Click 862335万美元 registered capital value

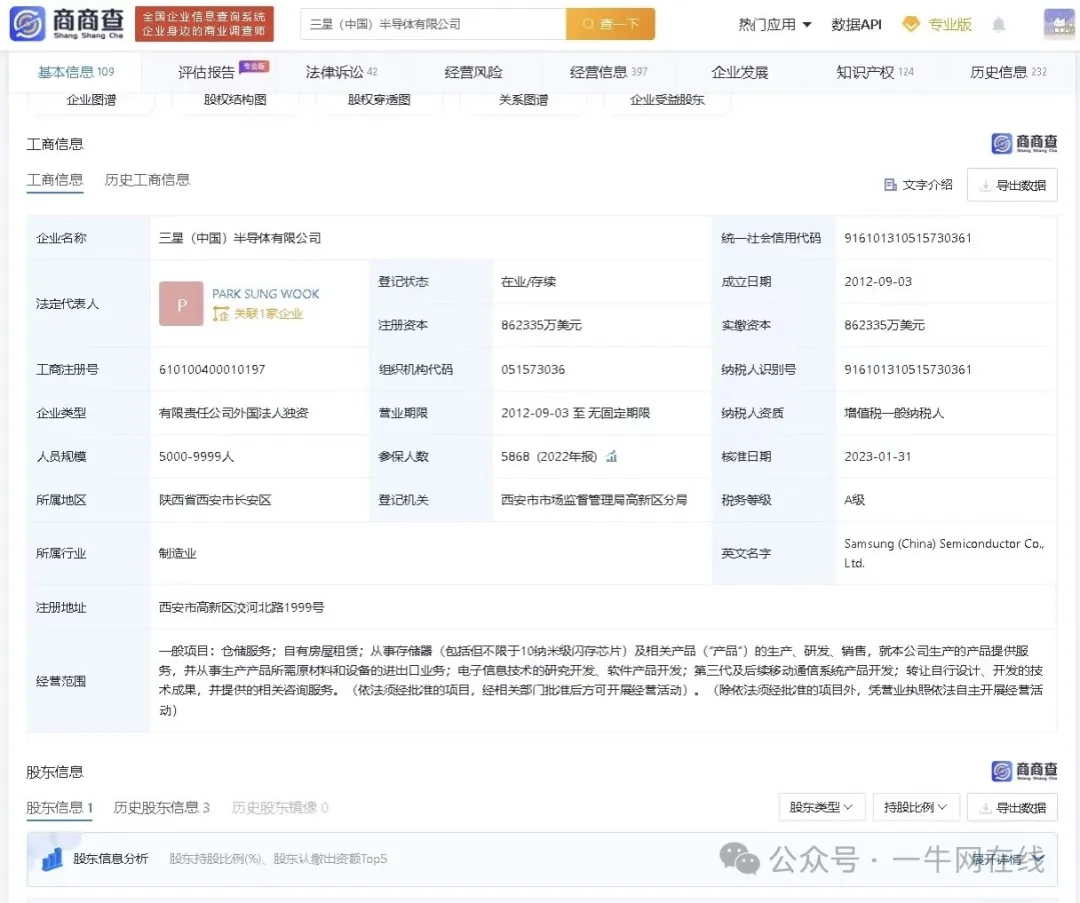click(541, 325)
